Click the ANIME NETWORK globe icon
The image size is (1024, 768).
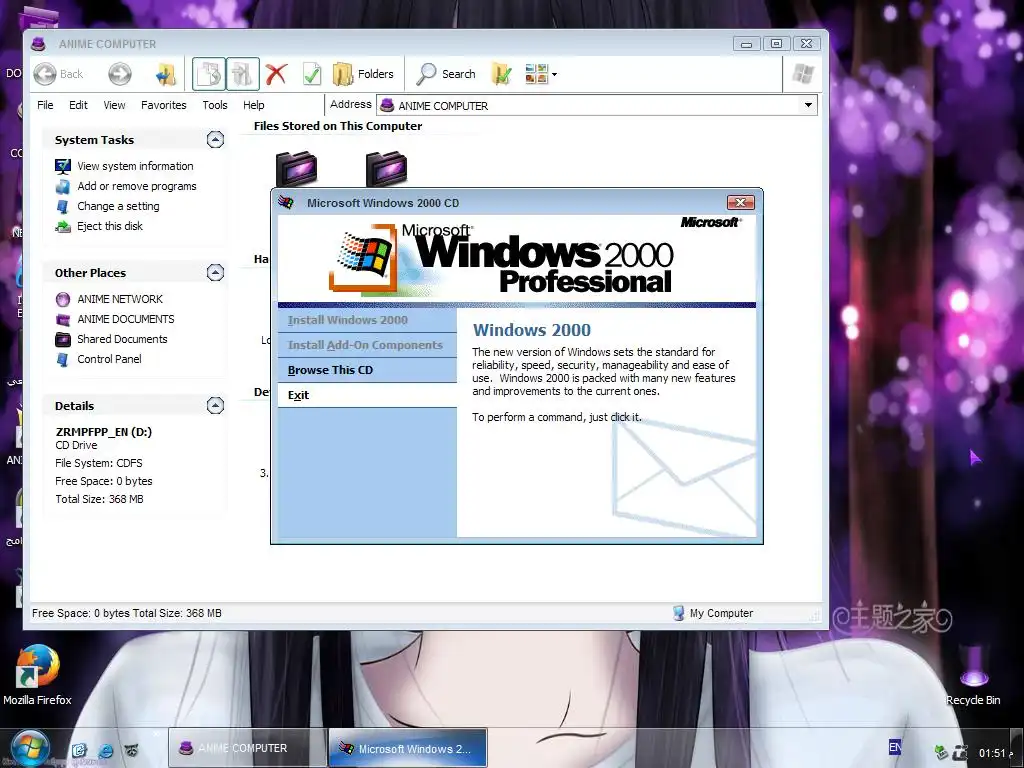pos(63,299)
